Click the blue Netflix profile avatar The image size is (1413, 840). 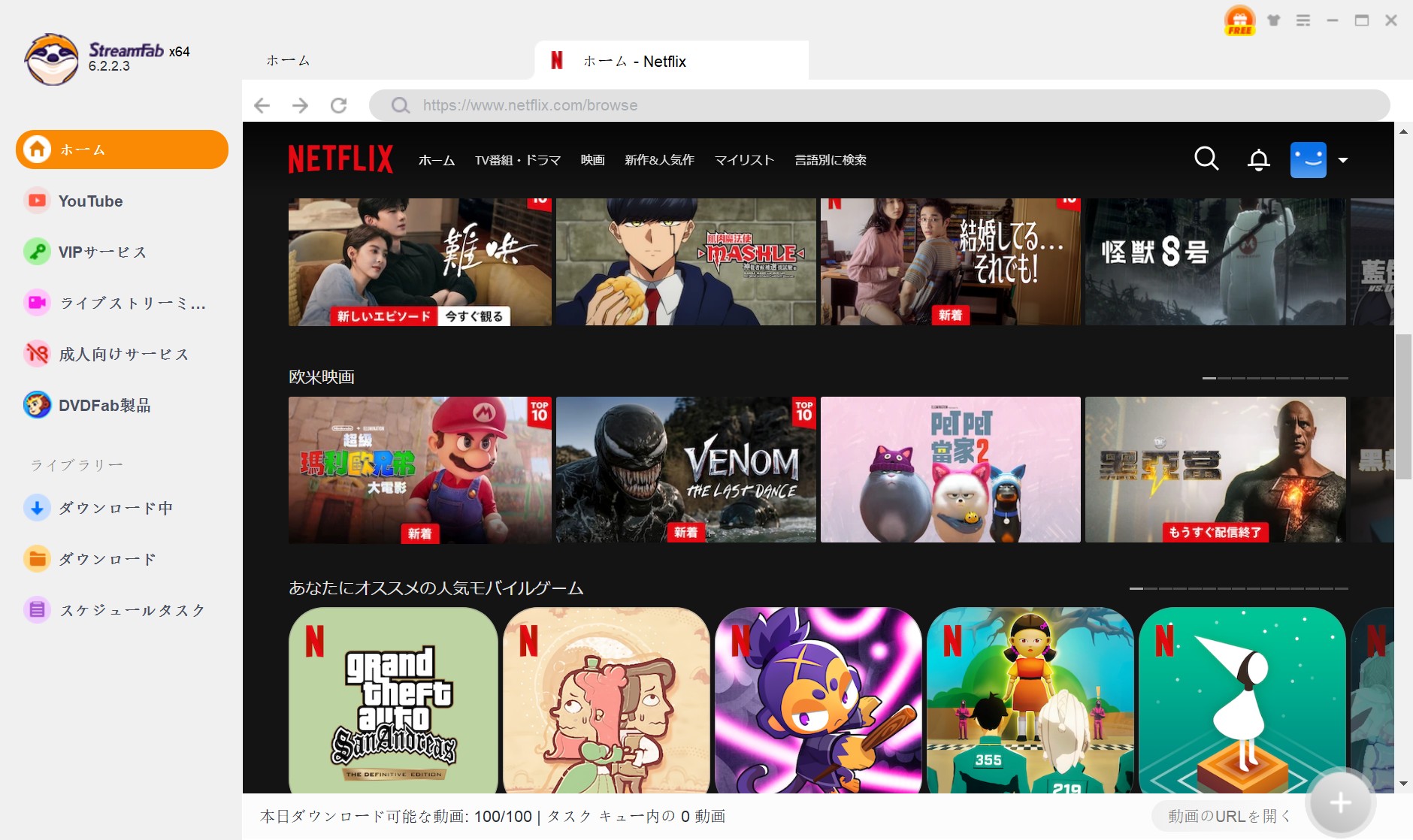1309,160
